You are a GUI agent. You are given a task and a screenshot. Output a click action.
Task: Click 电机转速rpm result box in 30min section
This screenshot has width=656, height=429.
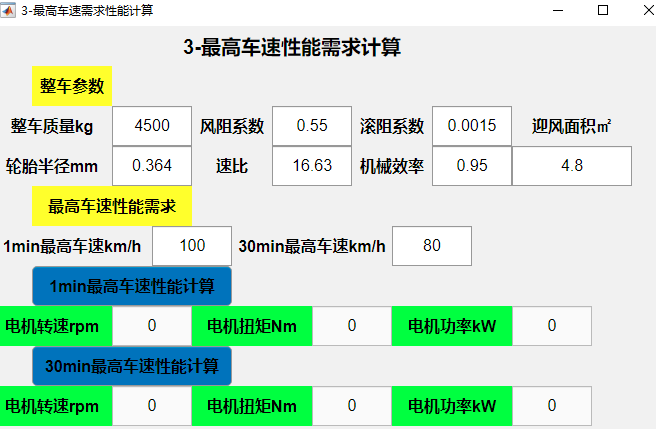(152, 406)
